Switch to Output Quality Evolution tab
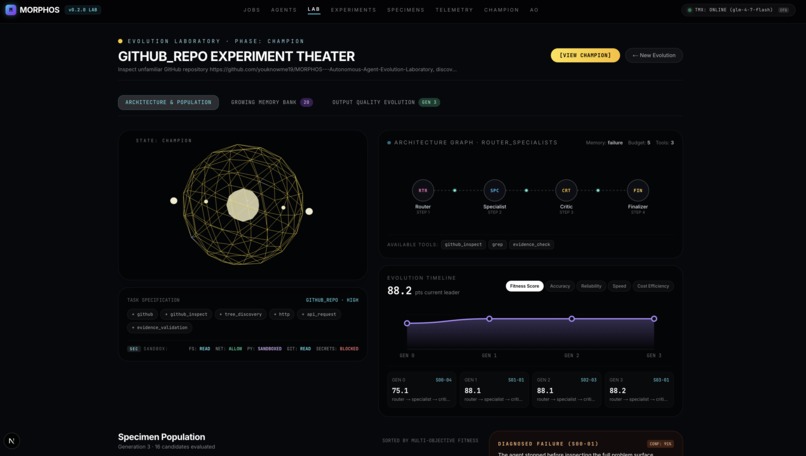Viewport: 806px width, 456px height. [386, 102]
